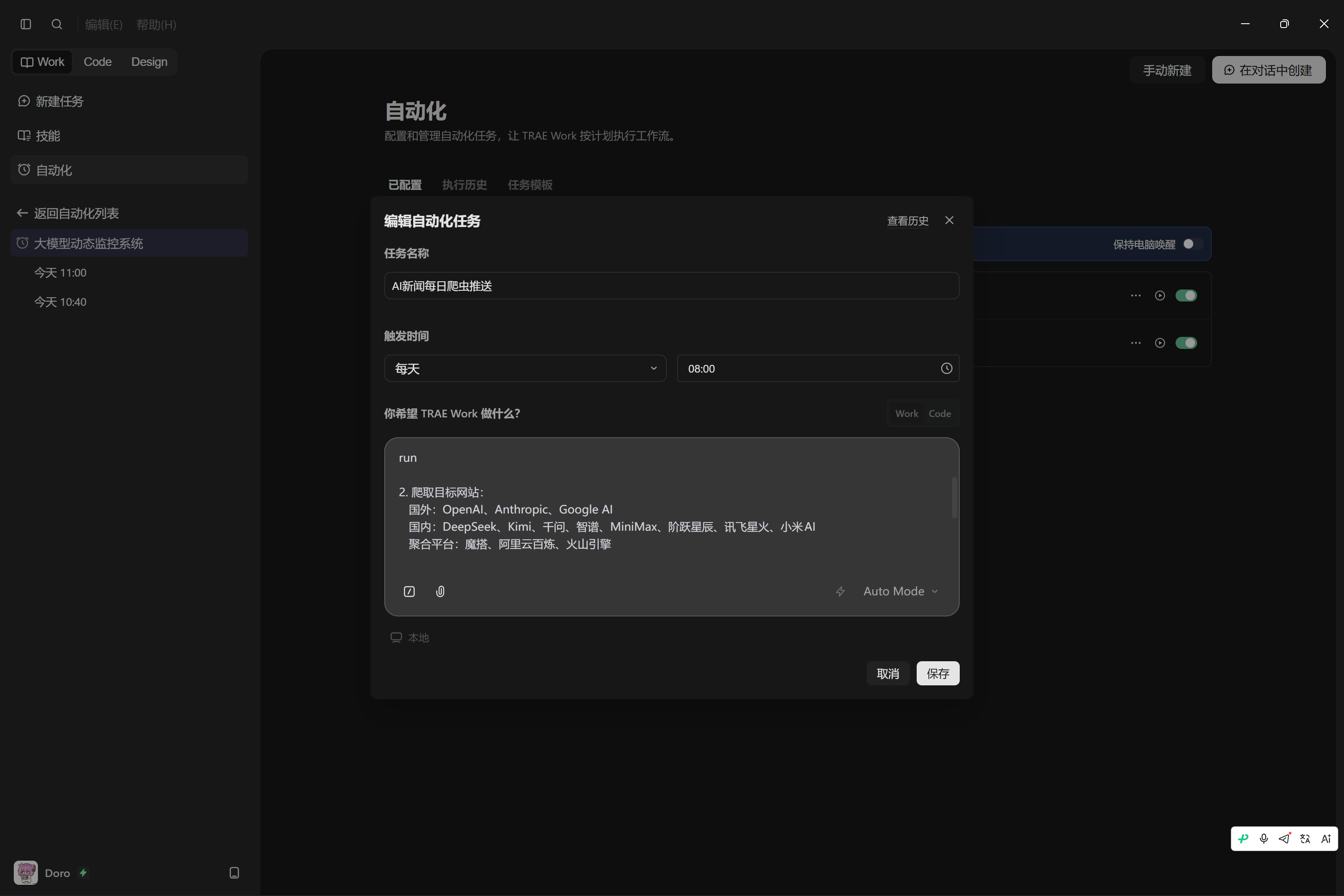Viewport: 1344px width, 896px height.
Task: Click the microphone icon in the floating toolbar
Action: [x=1263, y=839]
